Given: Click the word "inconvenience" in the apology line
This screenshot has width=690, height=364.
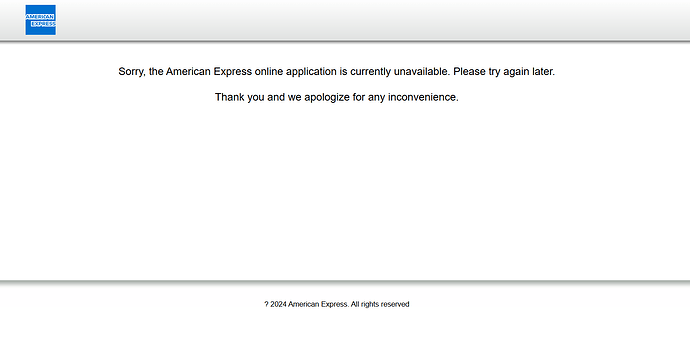Looking at the screenshot, I should pyautogui.click(x=422, y=97).
